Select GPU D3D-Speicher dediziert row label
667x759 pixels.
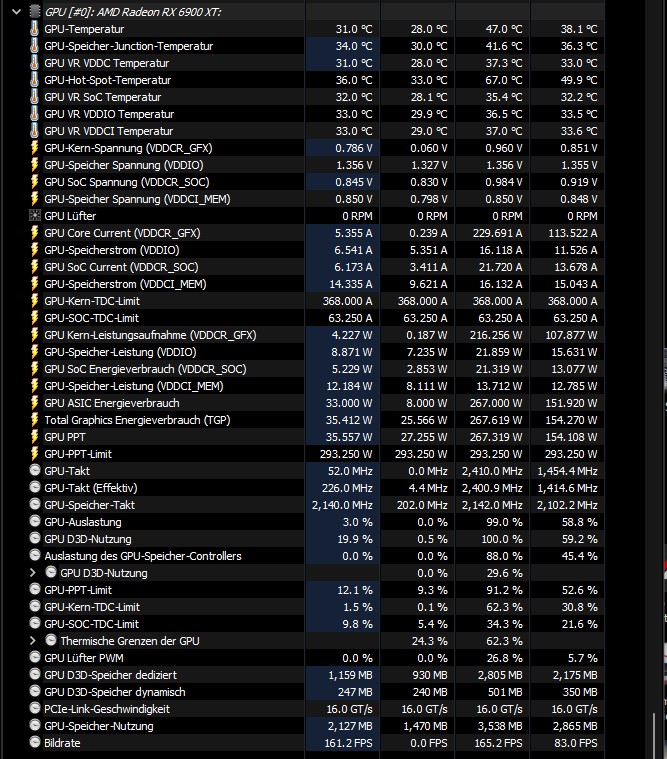point(110,675)
